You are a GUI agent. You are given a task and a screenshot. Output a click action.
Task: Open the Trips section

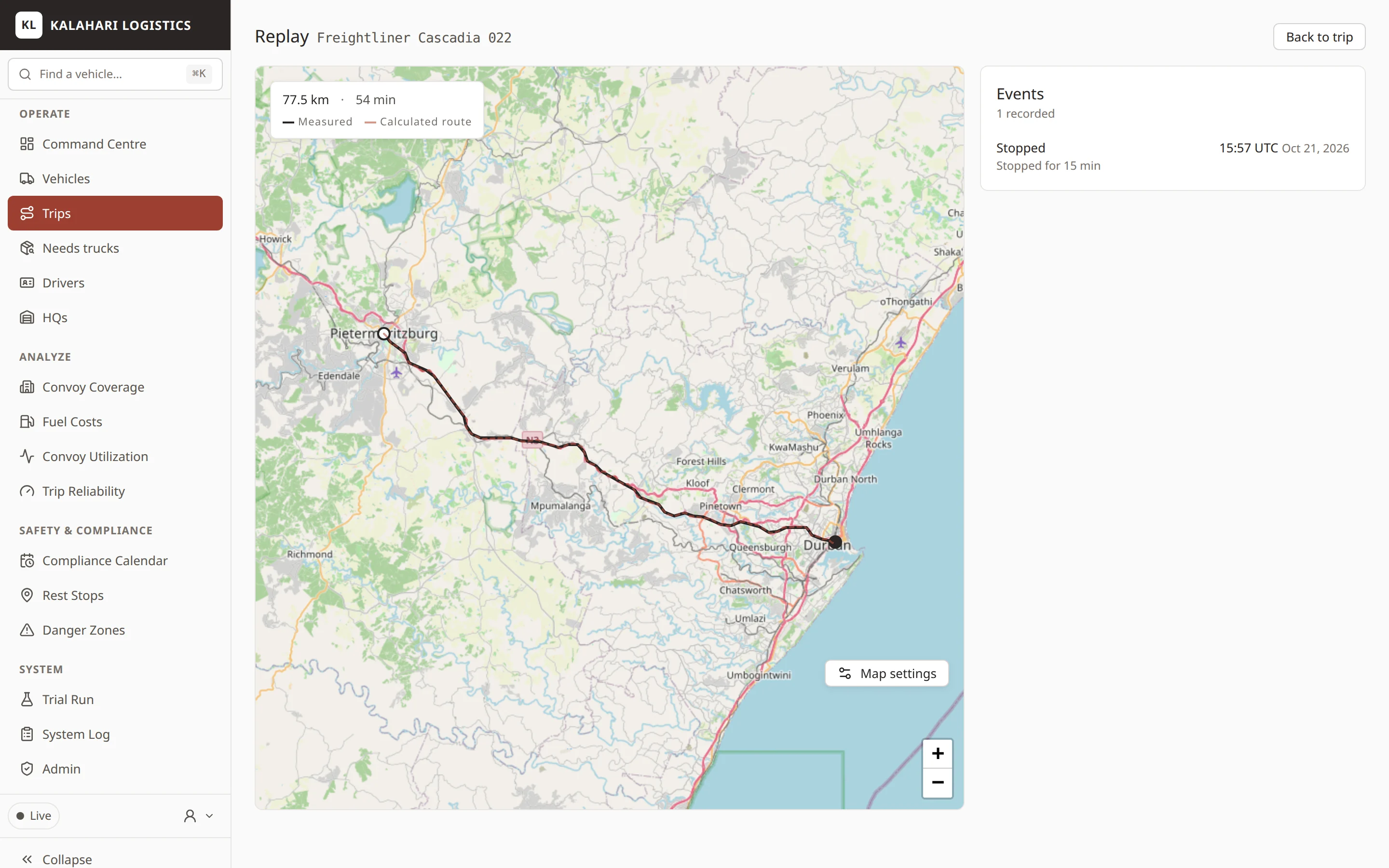[x=115, y=213]
